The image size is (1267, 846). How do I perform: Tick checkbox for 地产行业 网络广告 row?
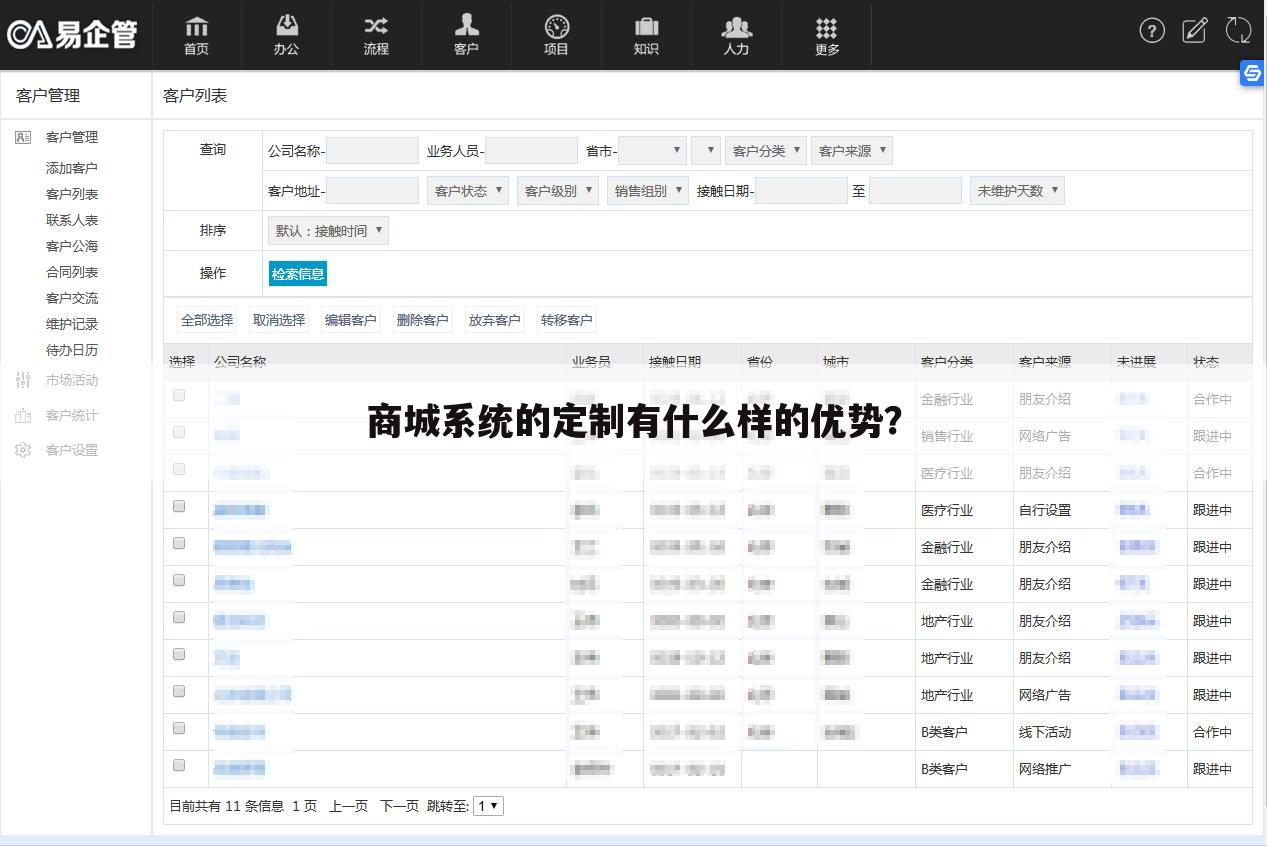coord(179,691)
